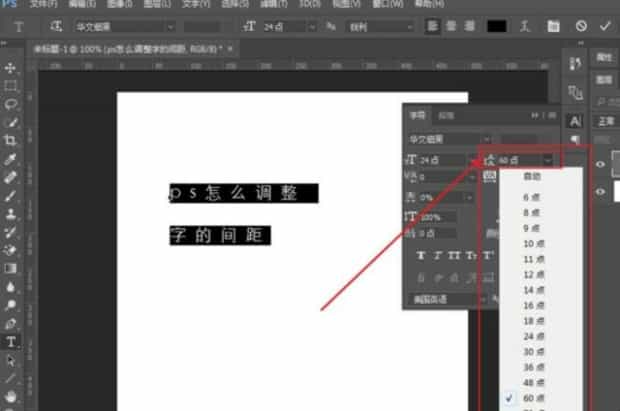Screen dimensions: 620x411
Task: Toggle visibility of the second layer
Action: coord(601,191)
